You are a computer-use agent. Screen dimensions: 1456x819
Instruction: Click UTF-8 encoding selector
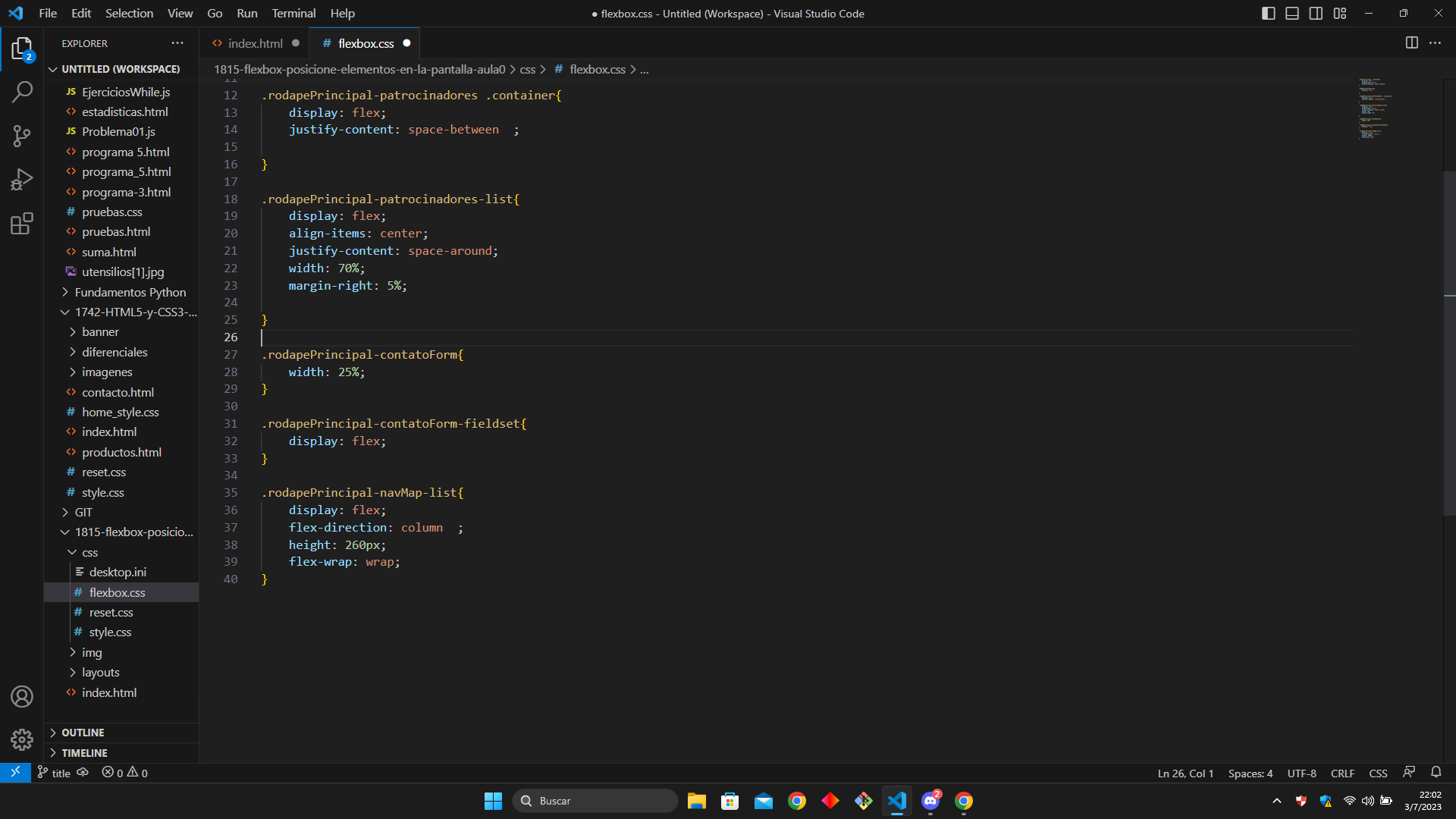point(1301,773)
